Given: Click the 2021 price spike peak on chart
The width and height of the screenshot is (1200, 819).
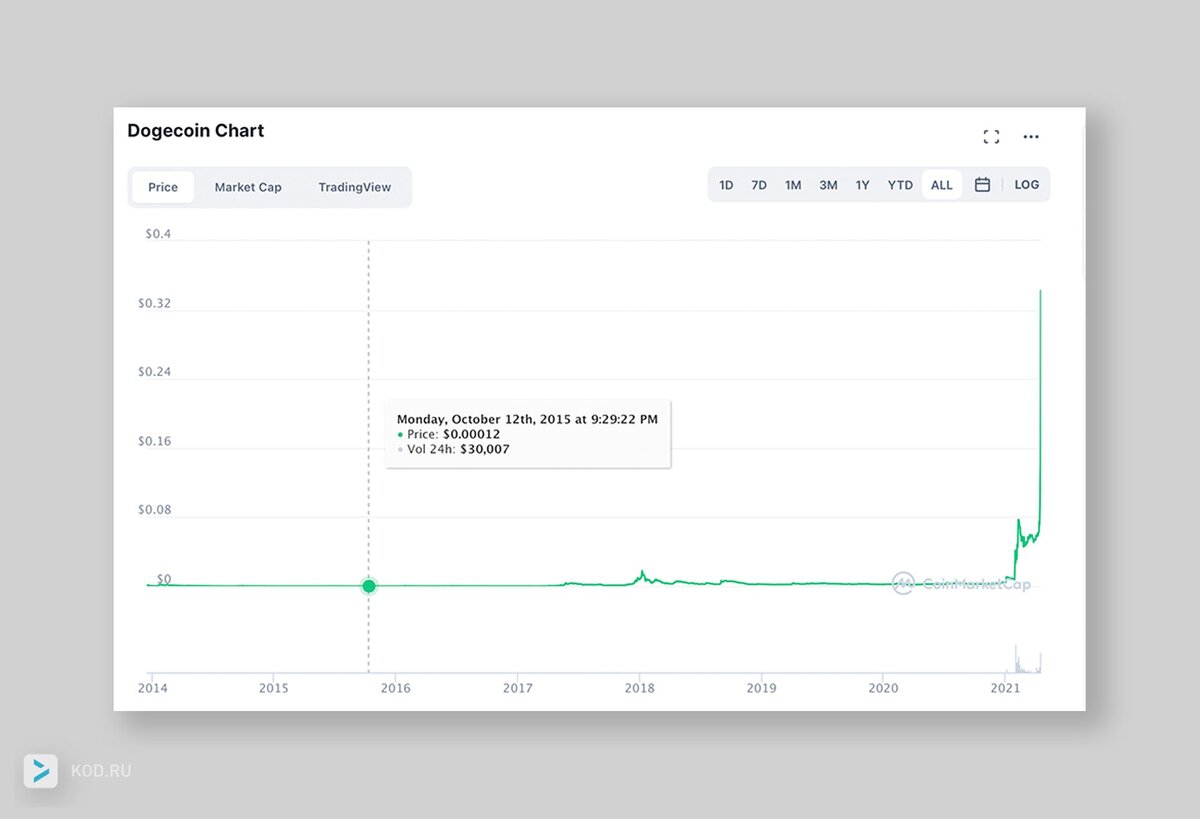Looking at the screenshot, I should tap(1041, 291).
